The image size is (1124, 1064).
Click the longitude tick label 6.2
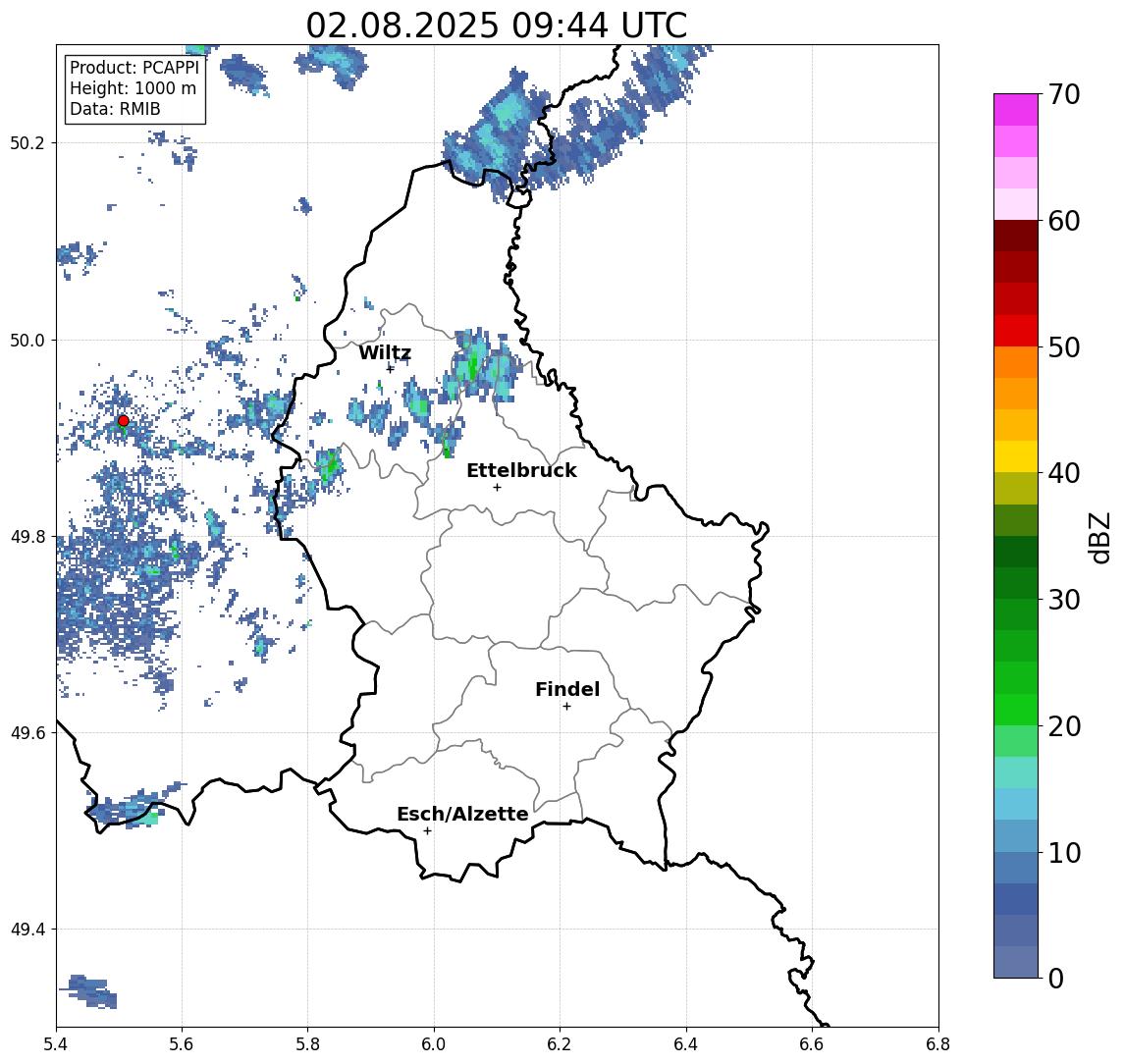coord(560,1044)
